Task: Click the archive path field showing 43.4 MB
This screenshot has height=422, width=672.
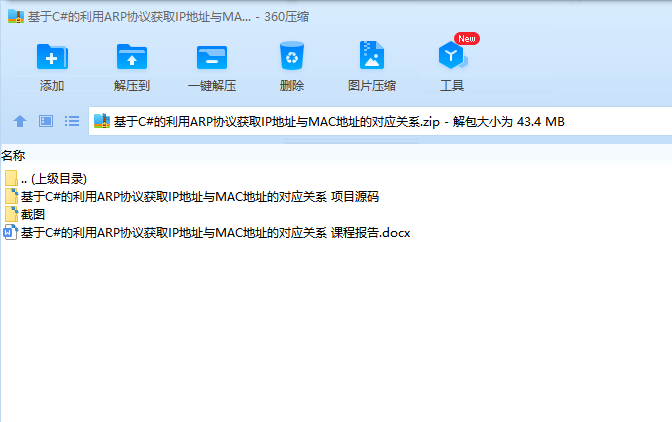Action: pyautogui.click(x=380, y=121)
